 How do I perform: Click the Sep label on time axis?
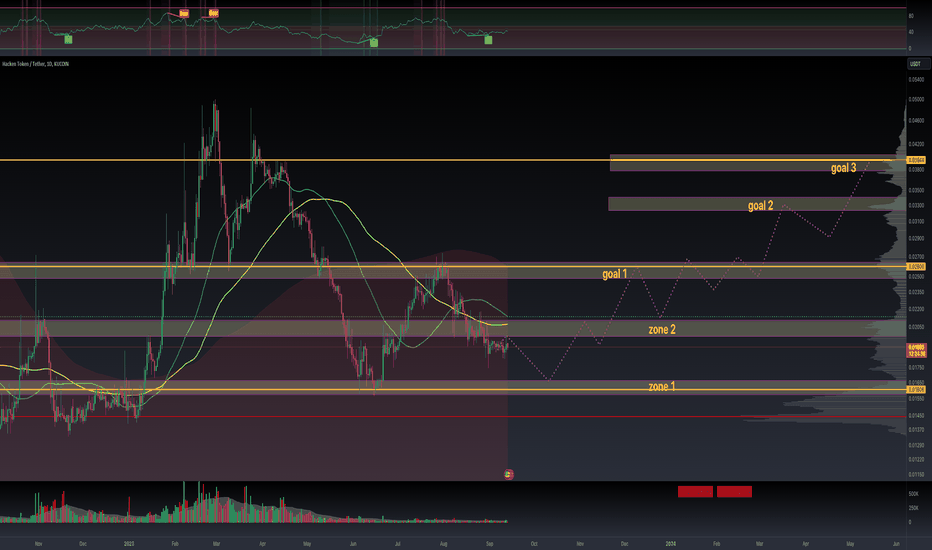489,543
